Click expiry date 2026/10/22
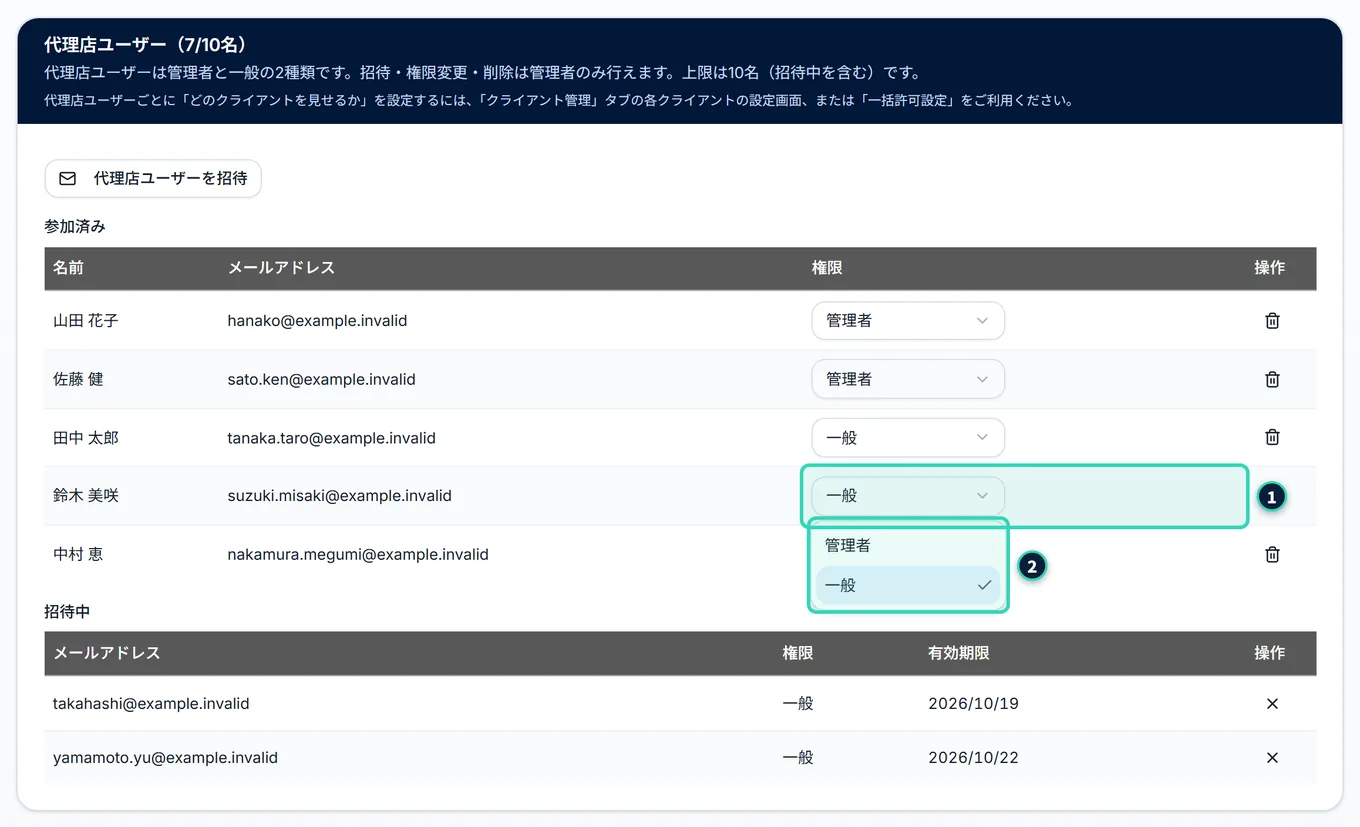The height and width of the screenshot is (827, 1360). click(x=973, y=758)
